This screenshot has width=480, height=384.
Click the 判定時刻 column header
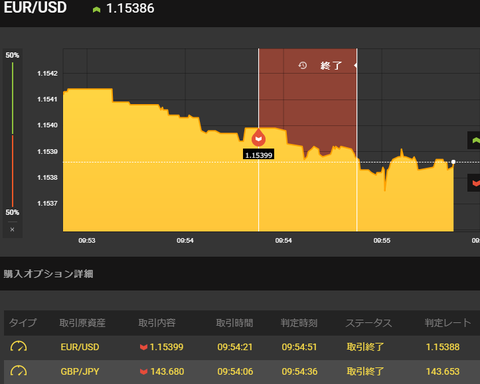click(x=299, y=323)
